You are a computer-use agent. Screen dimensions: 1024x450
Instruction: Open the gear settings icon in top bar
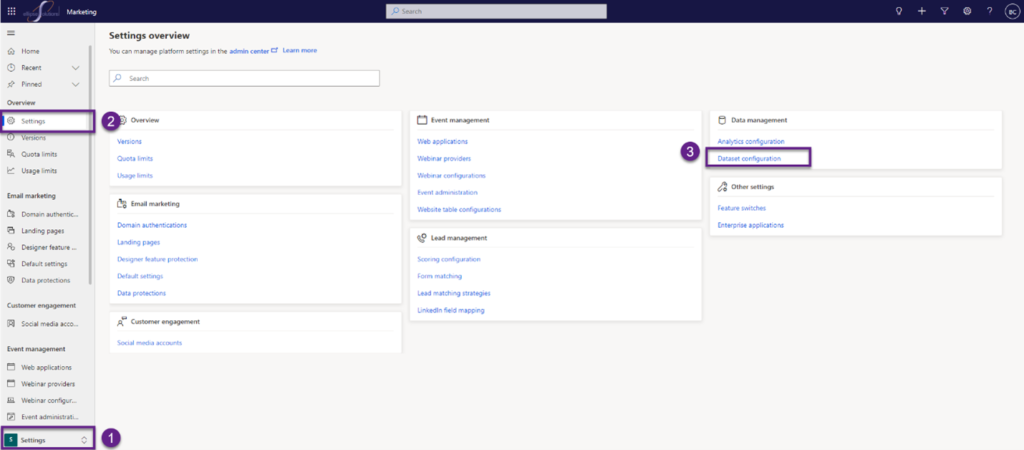tap(967, 11)
